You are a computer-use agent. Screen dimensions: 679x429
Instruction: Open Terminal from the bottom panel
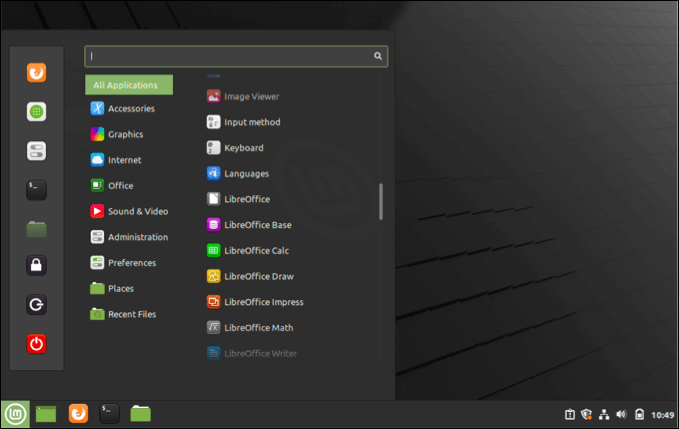coord(109,413)
